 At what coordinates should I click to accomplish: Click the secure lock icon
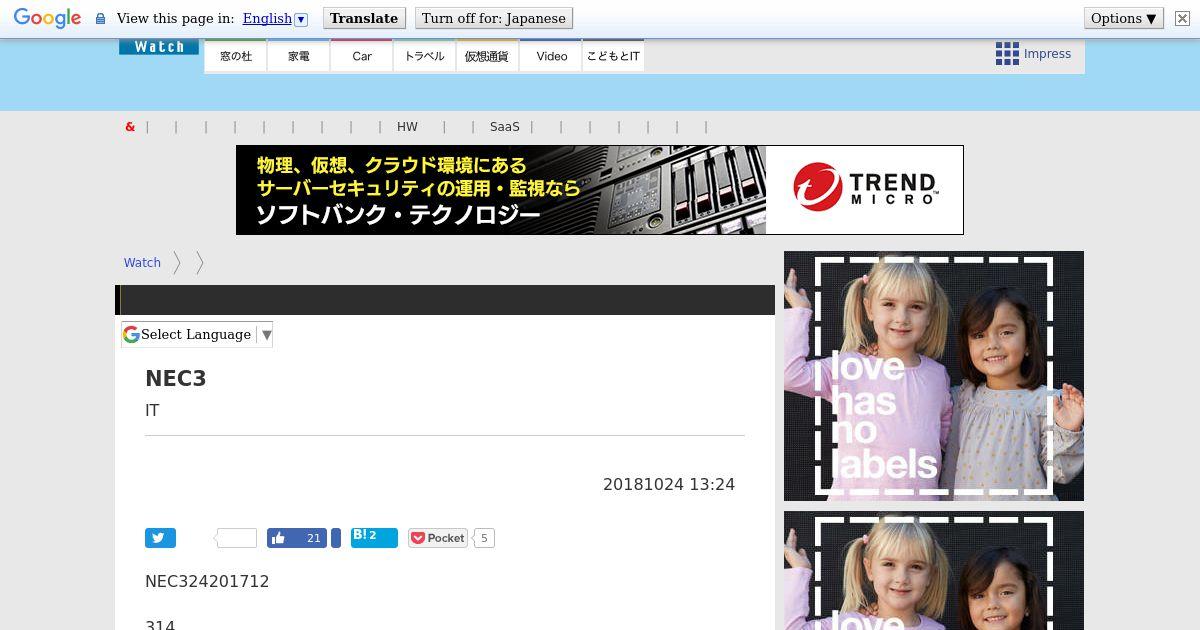point(100,18)
